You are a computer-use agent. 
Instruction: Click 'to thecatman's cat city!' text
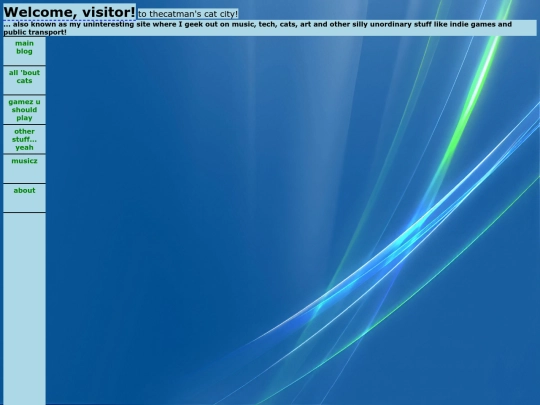188,14
